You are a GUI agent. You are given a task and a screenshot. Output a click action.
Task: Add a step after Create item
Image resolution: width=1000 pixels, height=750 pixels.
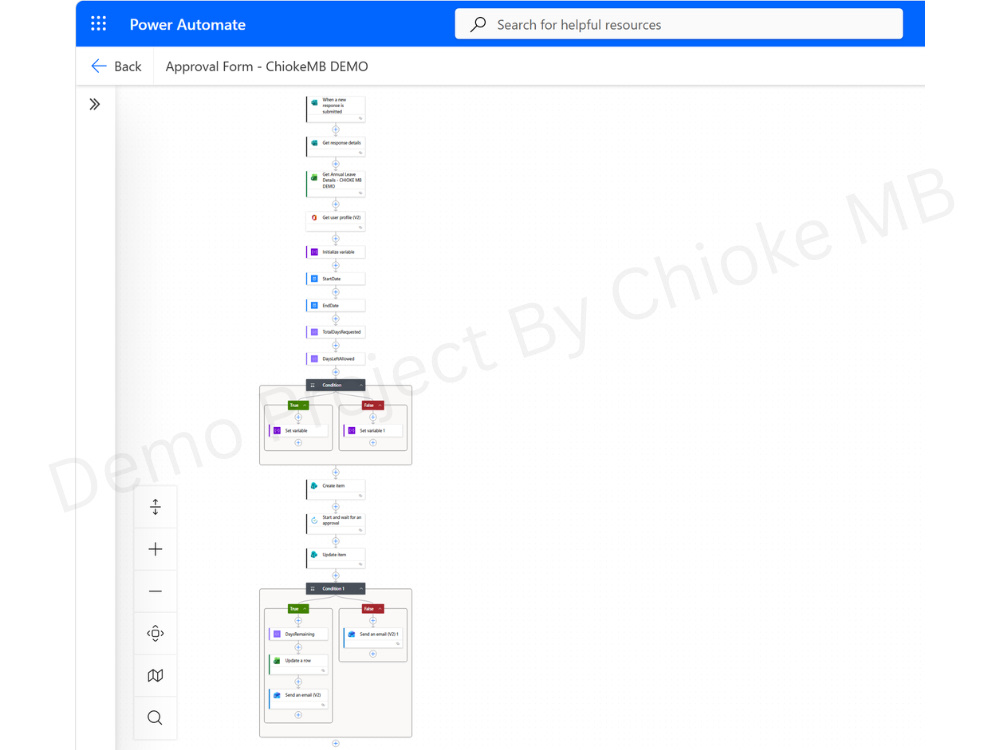coord(335,507)
